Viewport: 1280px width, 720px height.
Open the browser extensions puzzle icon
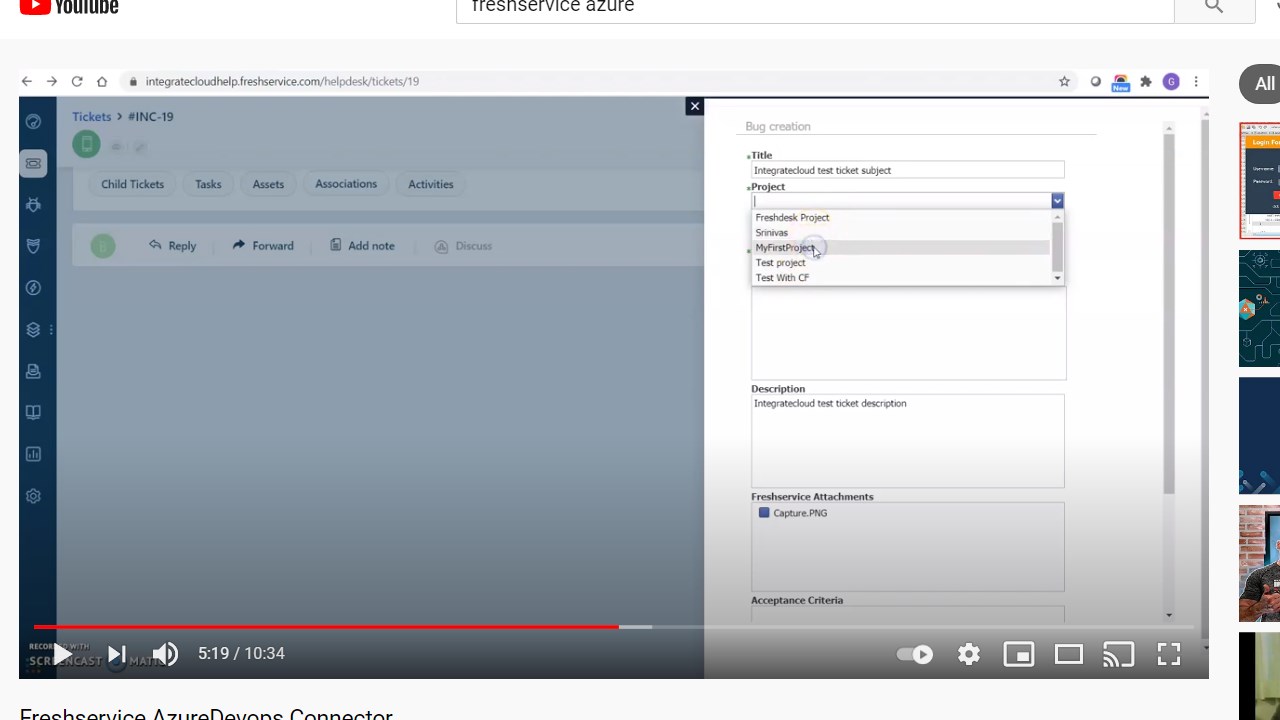(x=1146, y=82)
